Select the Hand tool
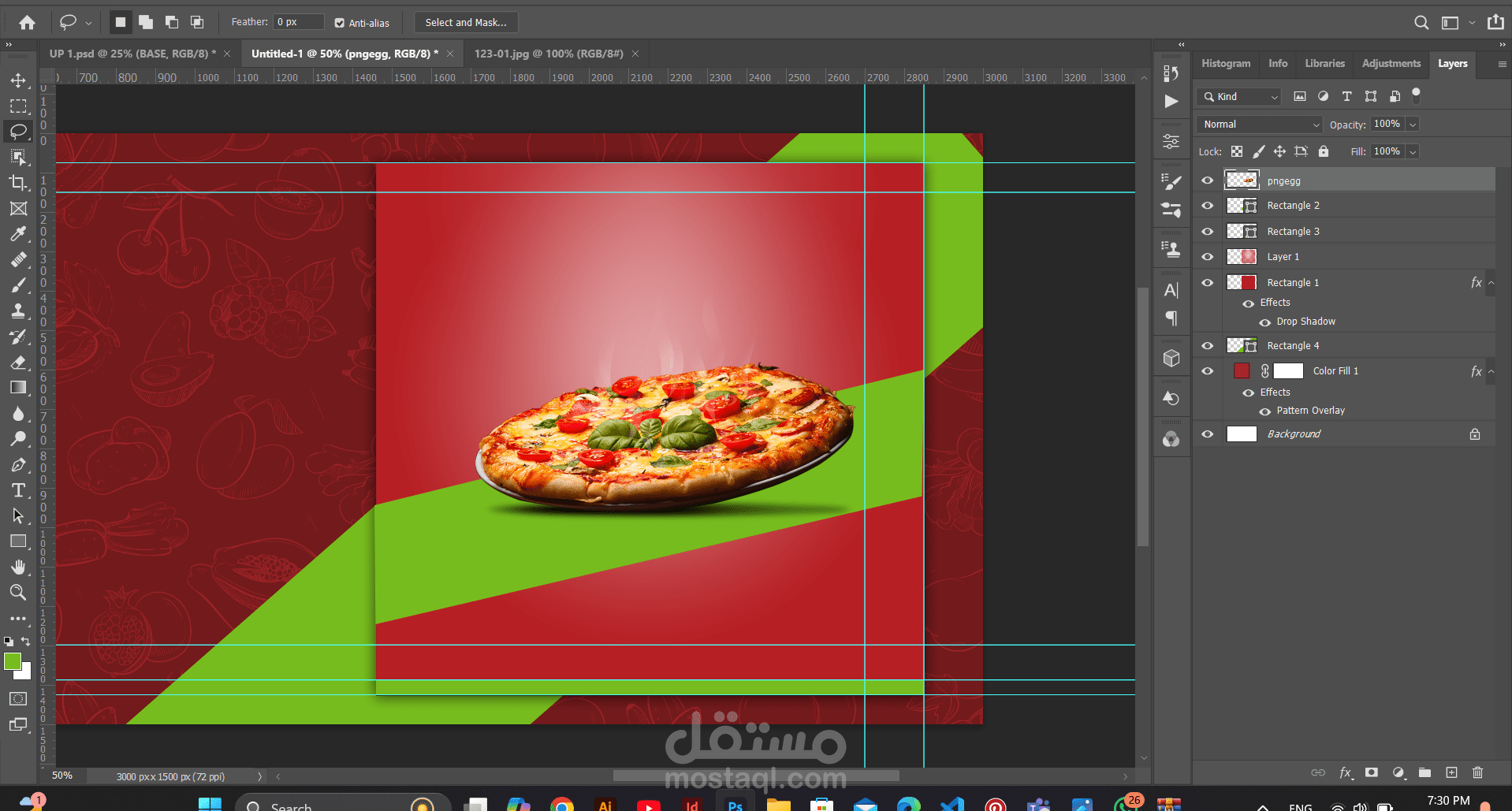Image resolution: width=1512 pixels, height=811 pixels. tap(18, 567)
